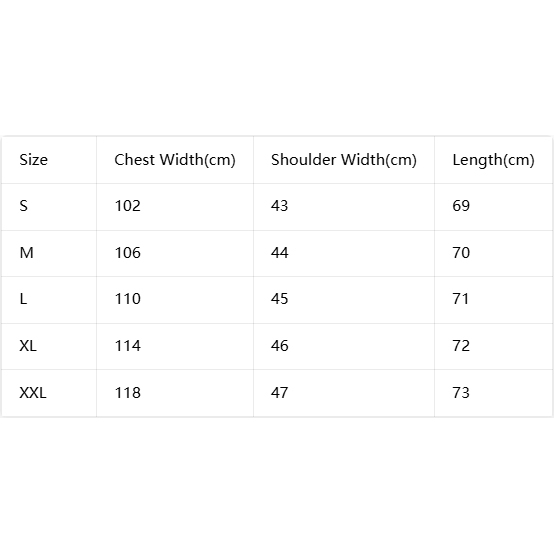
Task: Click the Shoulder Width(cm) header
Action: [344, 160]
